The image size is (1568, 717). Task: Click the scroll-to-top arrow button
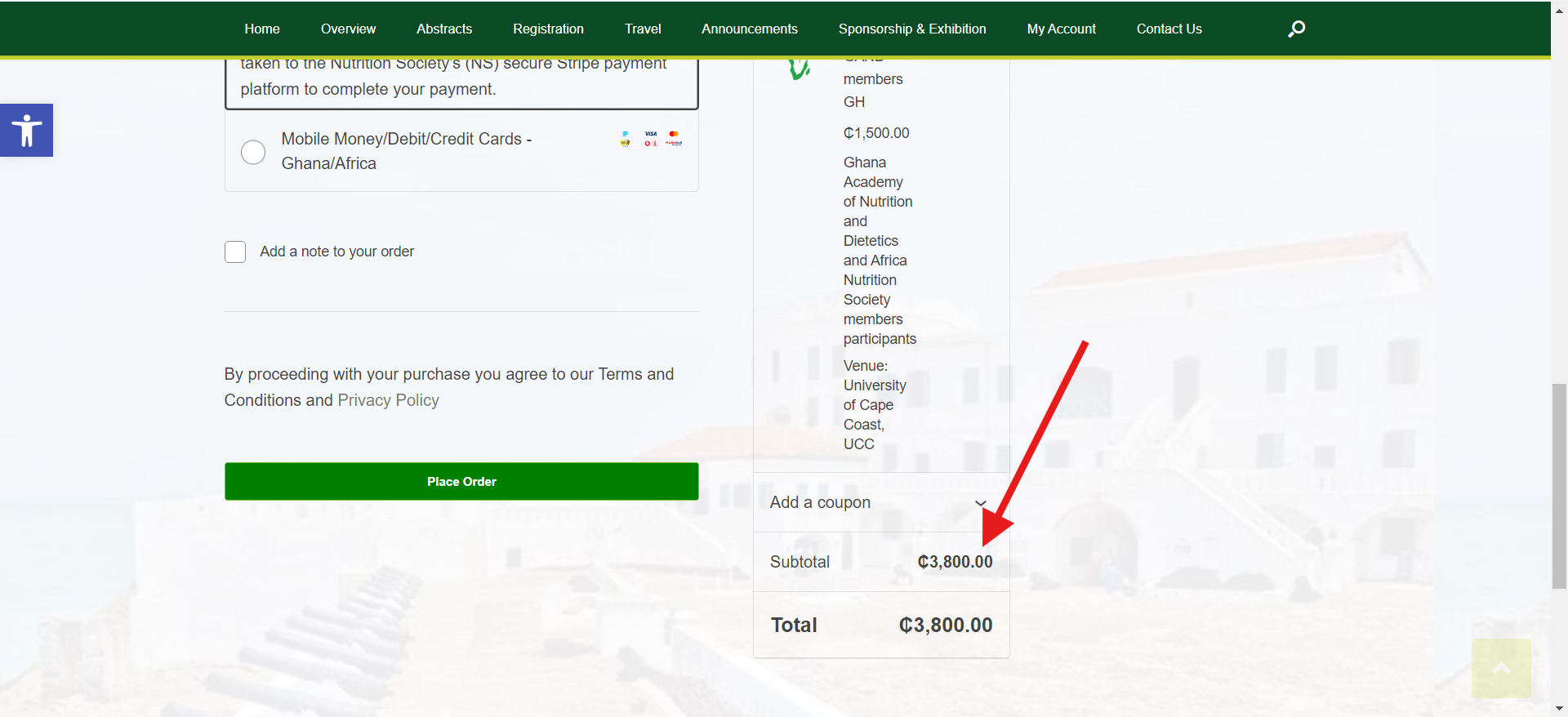tap(1501, 668)
